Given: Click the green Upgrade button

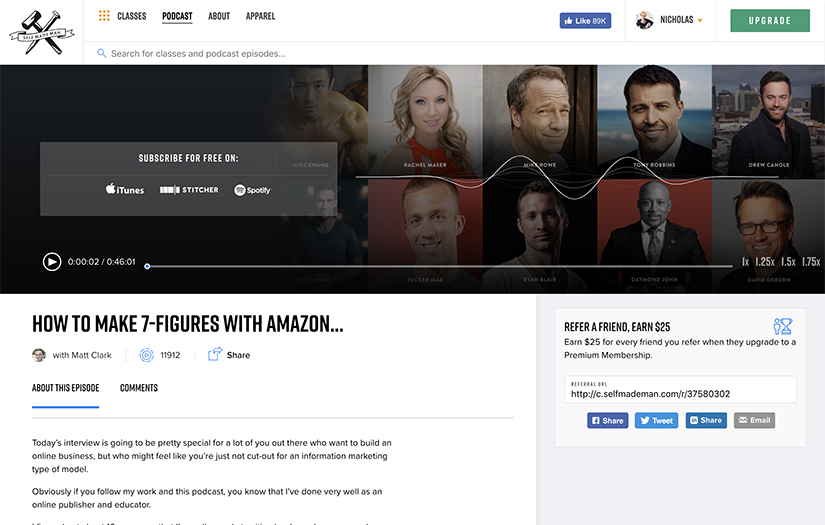Looking at the screenshot, I should coord(770,21).
